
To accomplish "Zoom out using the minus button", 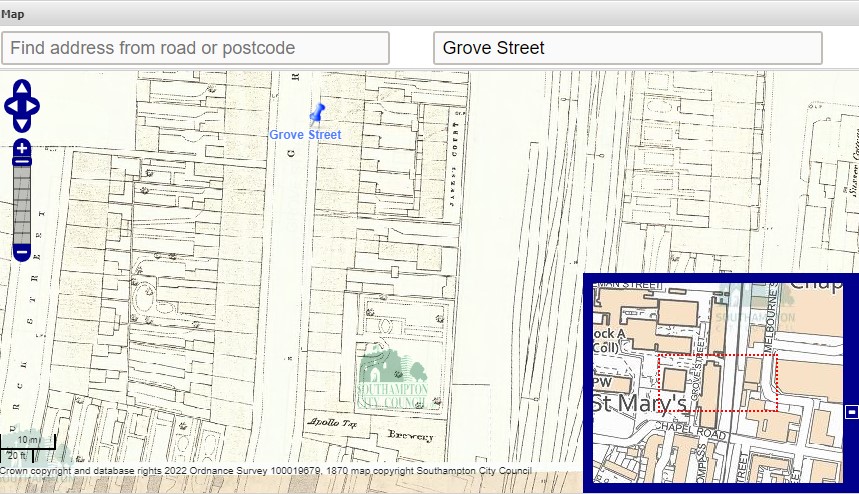I will click(x=22, y=253).
